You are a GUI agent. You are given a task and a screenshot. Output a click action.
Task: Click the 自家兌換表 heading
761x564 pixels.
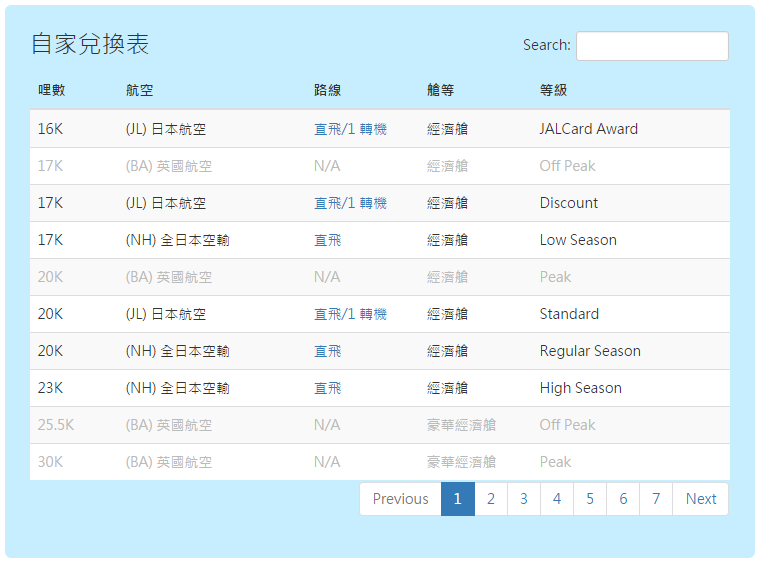point(90,44)
